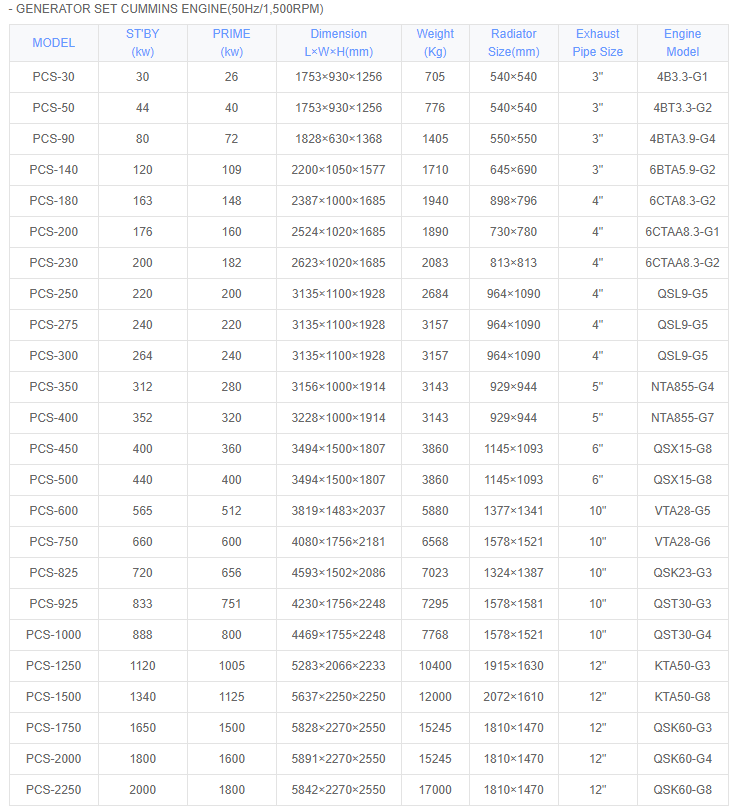The width and height of the screenshot is (735, 812).
Task: Click radiator size 2072×1610
Action: coord(514,697)
